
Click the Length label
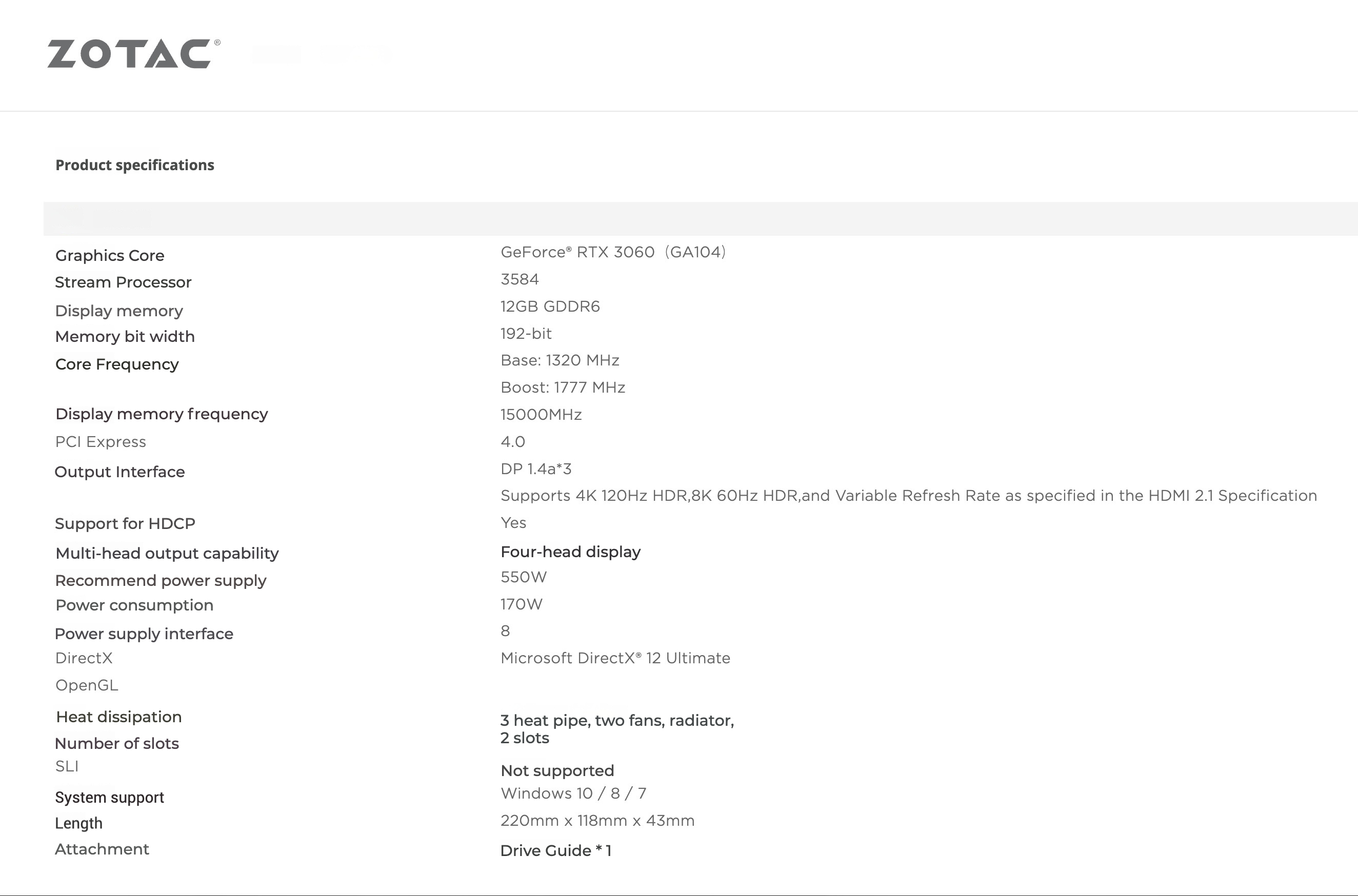click(79, 823)
